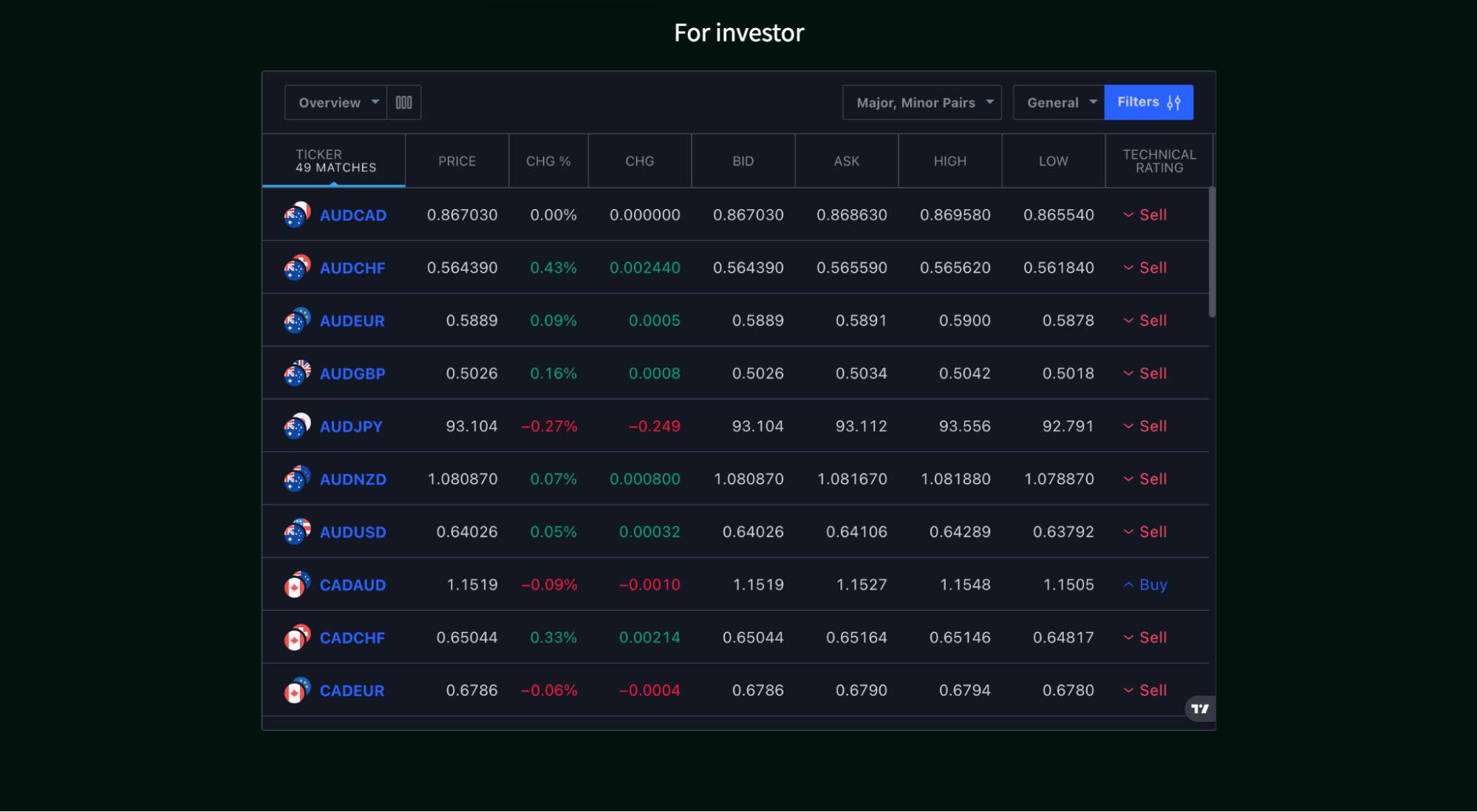
Task: Click the CHG % column header to sort
Action: point(549,160)
